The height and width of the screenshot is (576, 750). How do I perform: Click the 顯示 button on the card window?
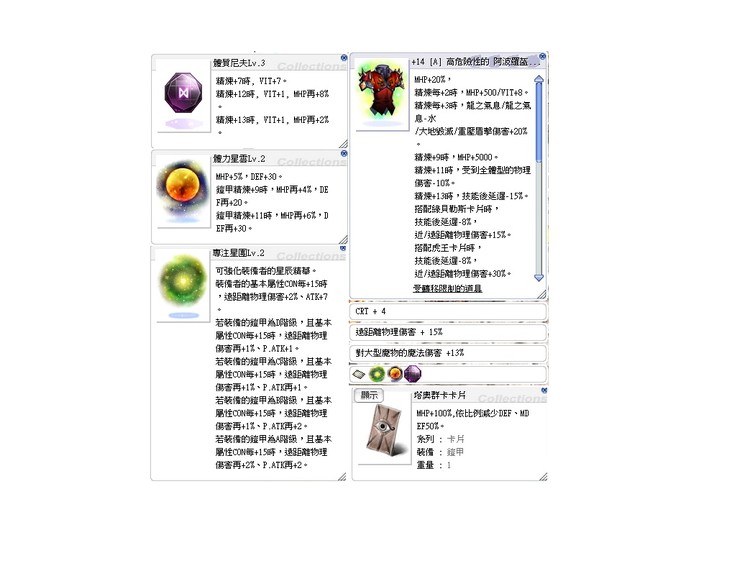369,395
